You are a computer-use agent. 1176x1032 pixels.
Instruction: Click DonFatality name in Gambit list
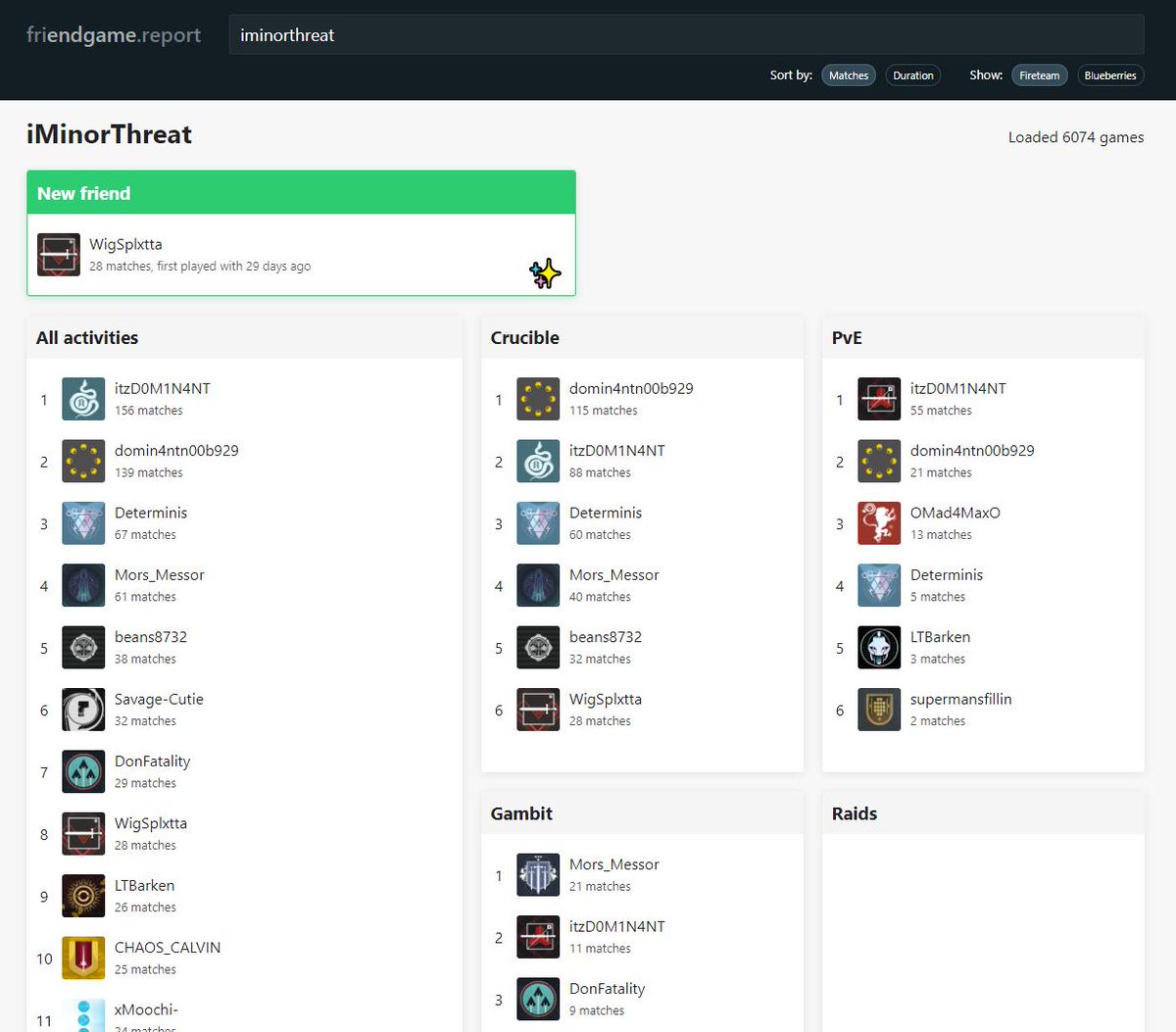pos(608,989)
